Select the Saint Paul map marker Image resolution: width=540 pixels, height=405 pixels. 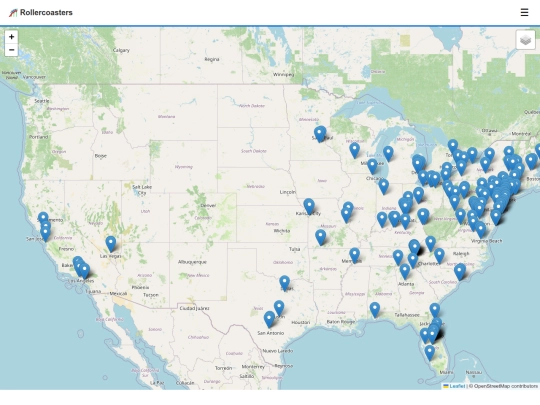point(320,134)
